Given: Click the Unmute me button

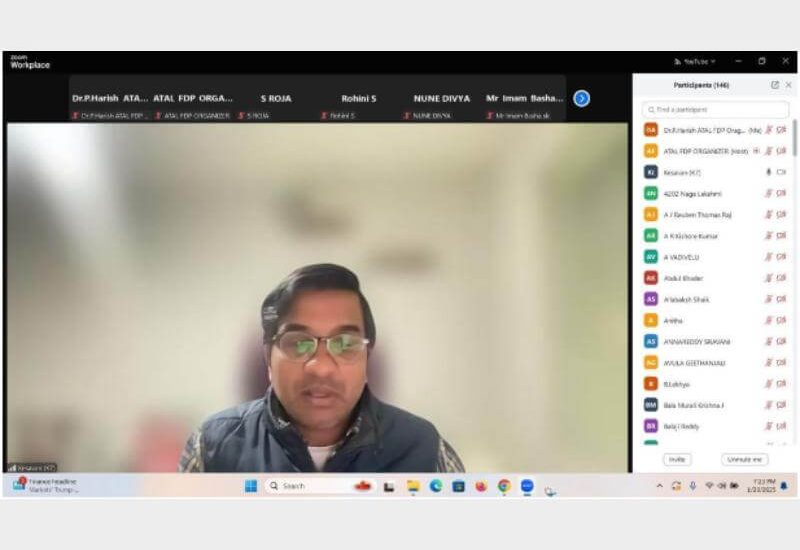Looking at the screenshot, I should tap(744, 459).
